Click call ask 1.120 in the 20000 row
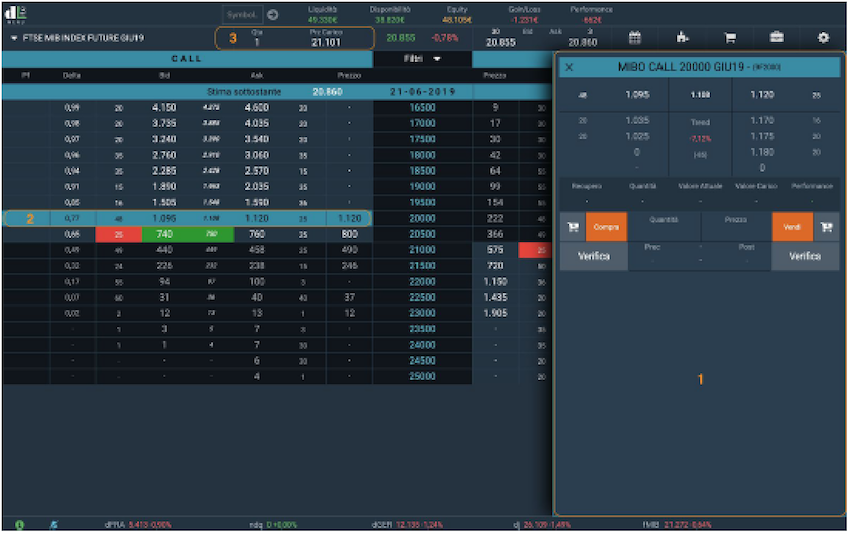The width and height of the screenshot is (850, 534). click(257, 218)
